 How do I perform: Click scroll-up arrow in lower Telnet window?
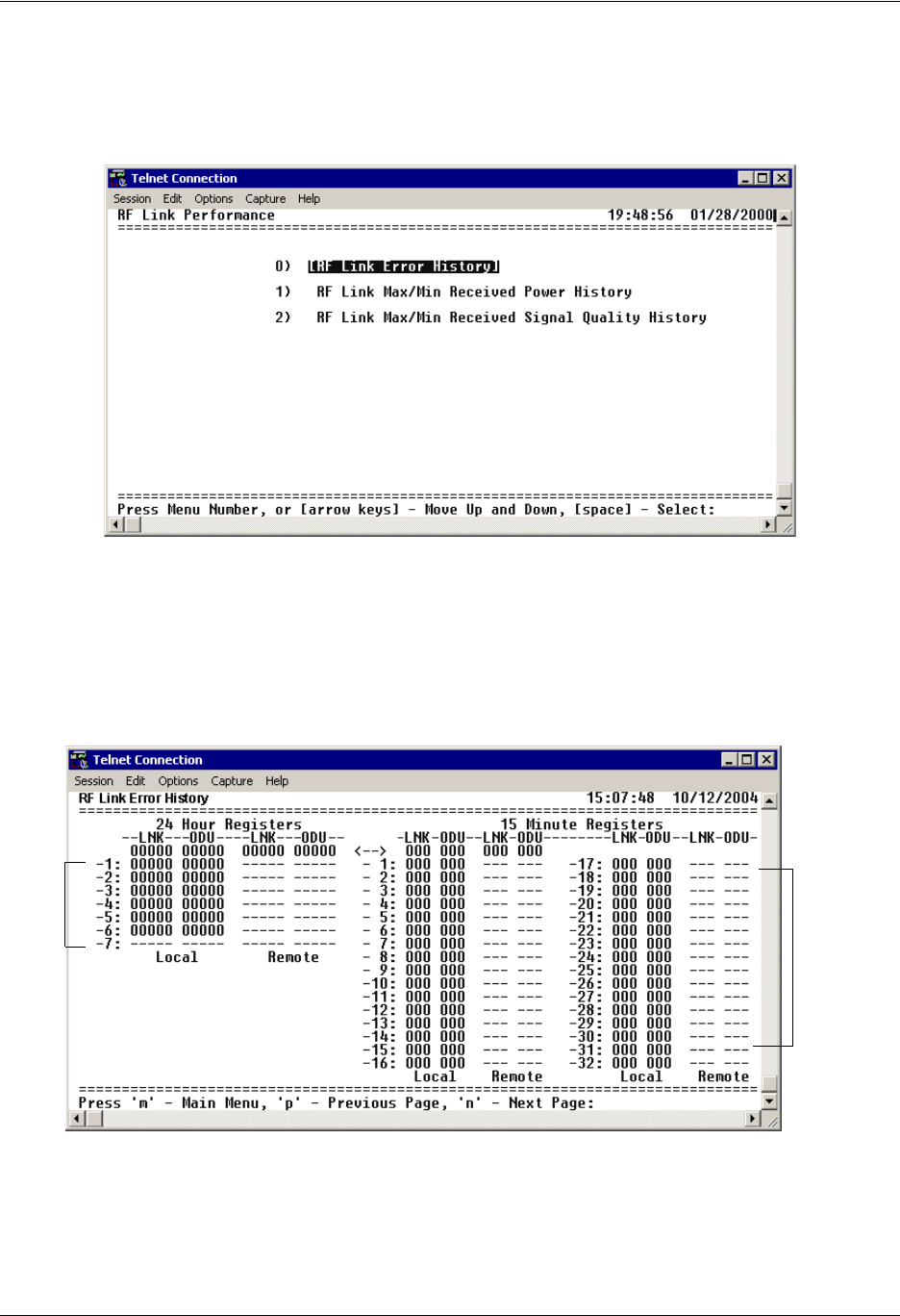pos(769,800)
